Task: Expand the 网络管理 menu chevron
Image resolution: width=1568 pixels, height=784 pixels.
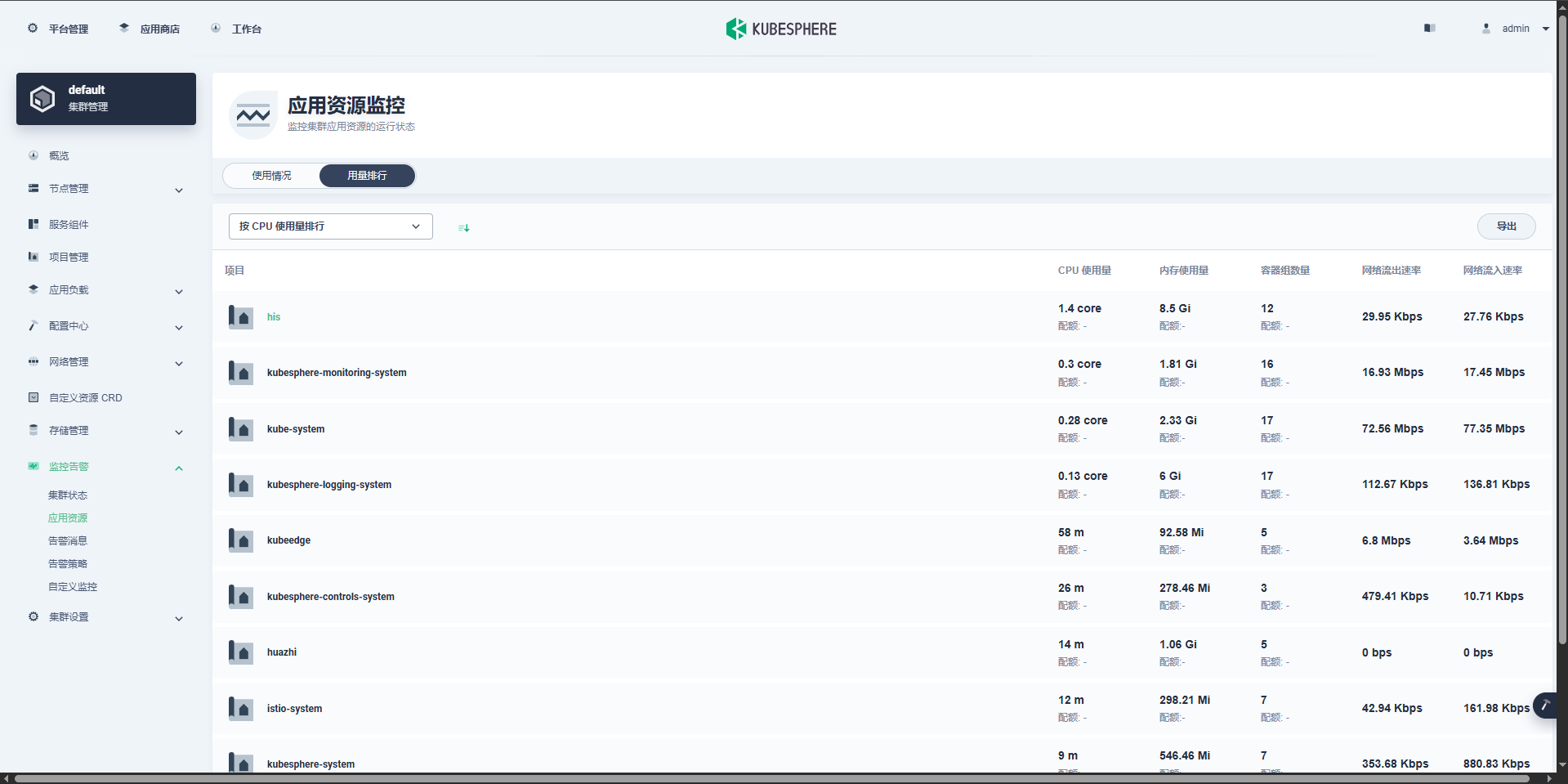Action: coord(179,364)
